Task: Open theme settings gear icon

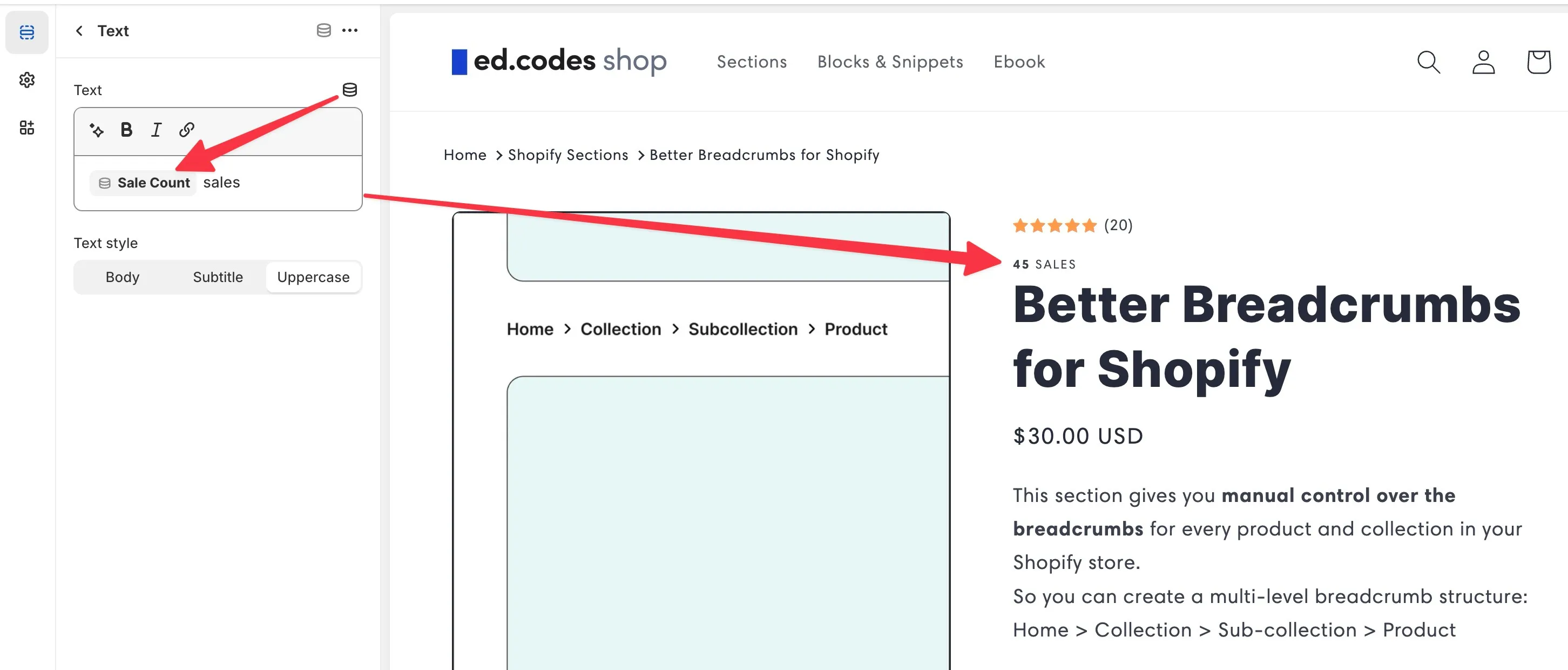Action: (x=27, y=80)
